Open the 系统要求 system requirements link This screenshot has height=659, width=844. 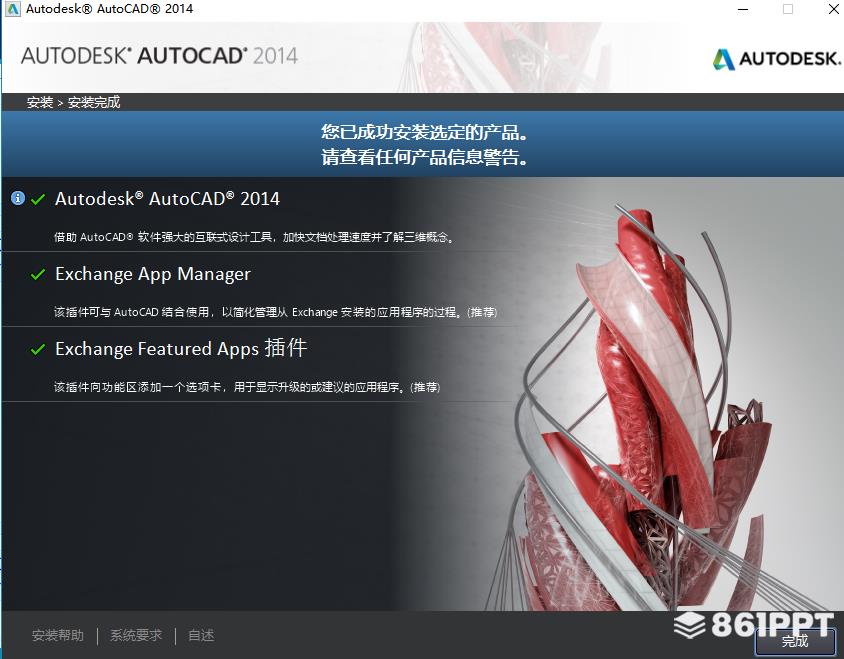(136, 635)
